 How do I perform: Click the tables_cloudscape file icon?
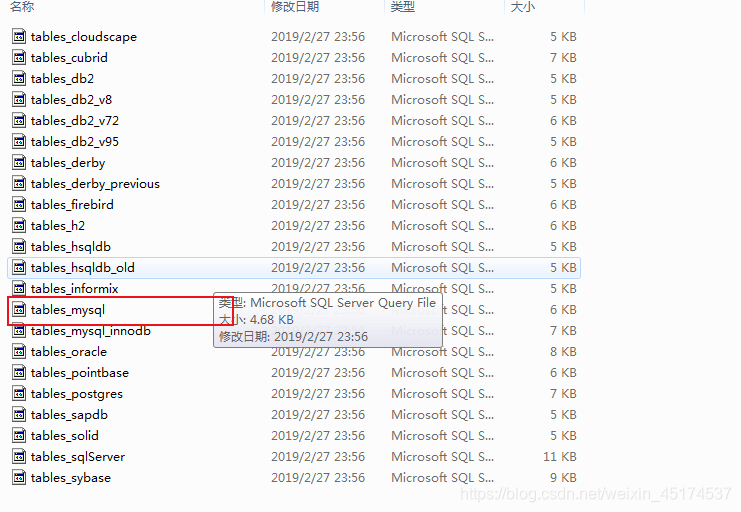click(x=19, y=36)
